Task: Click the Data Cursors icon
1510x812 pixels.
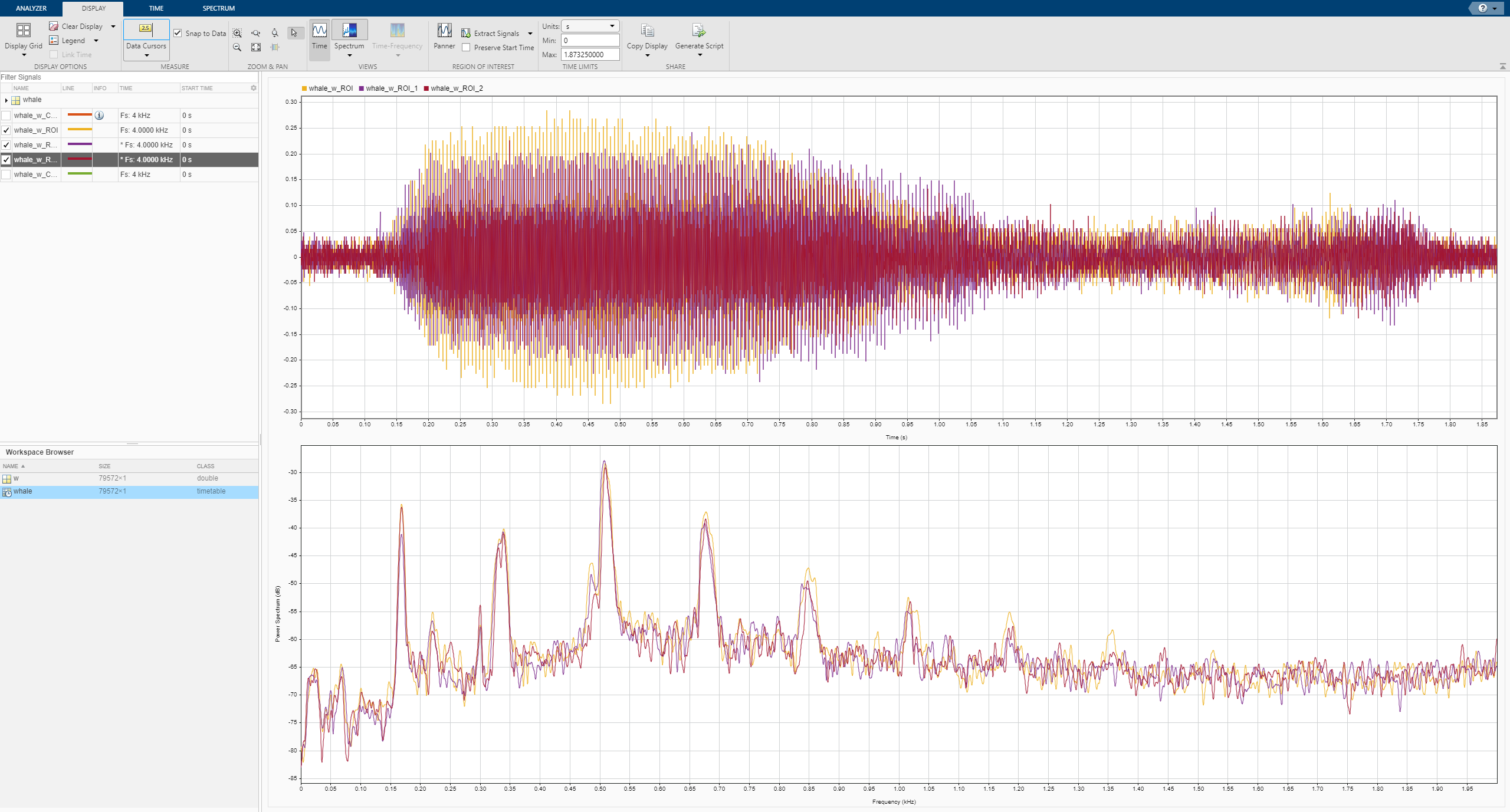Action: click(146, 28)
